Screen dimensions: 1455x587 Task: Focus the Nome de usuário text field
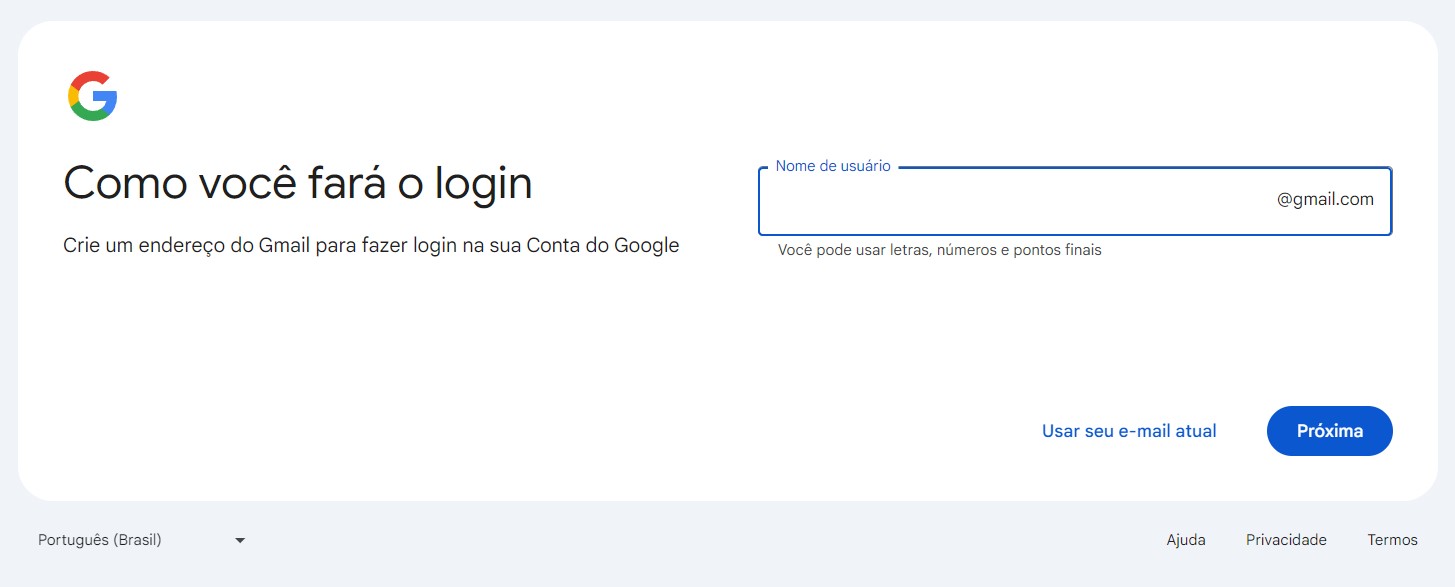(1075, 201)
